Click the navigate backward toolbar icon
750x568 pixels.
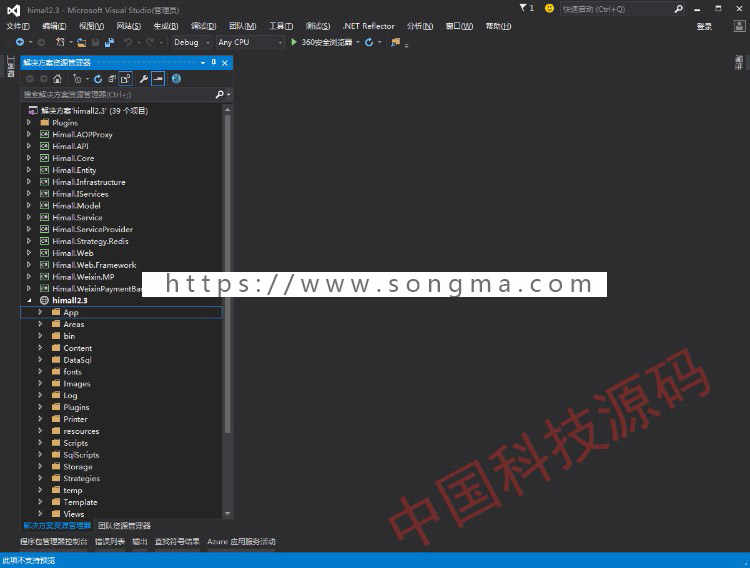(20, 42)
